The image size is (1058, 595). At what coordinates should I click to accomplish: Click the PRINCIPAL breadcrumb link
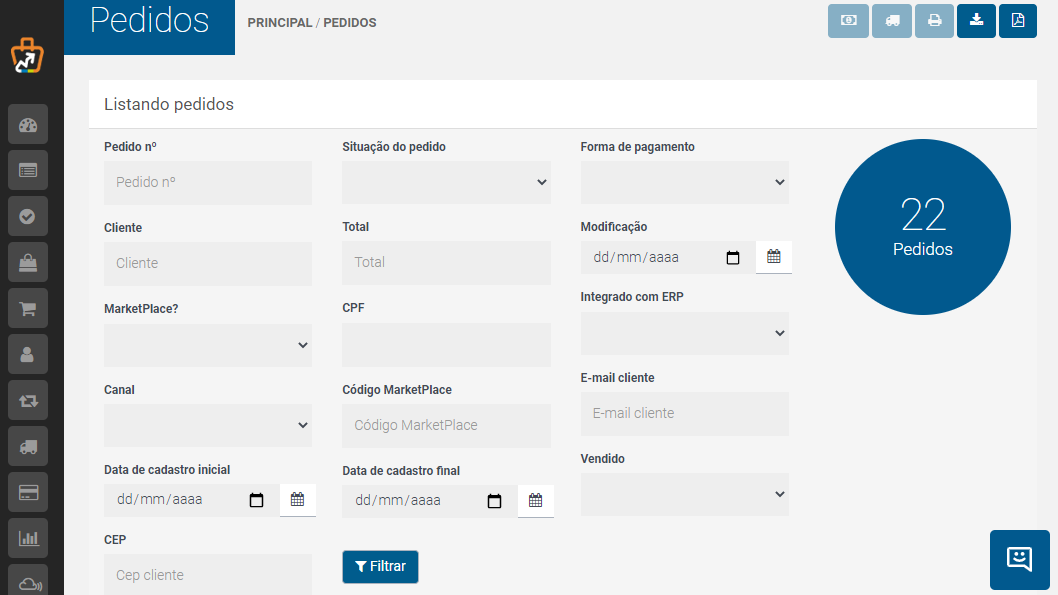click(x=279, y=23)
